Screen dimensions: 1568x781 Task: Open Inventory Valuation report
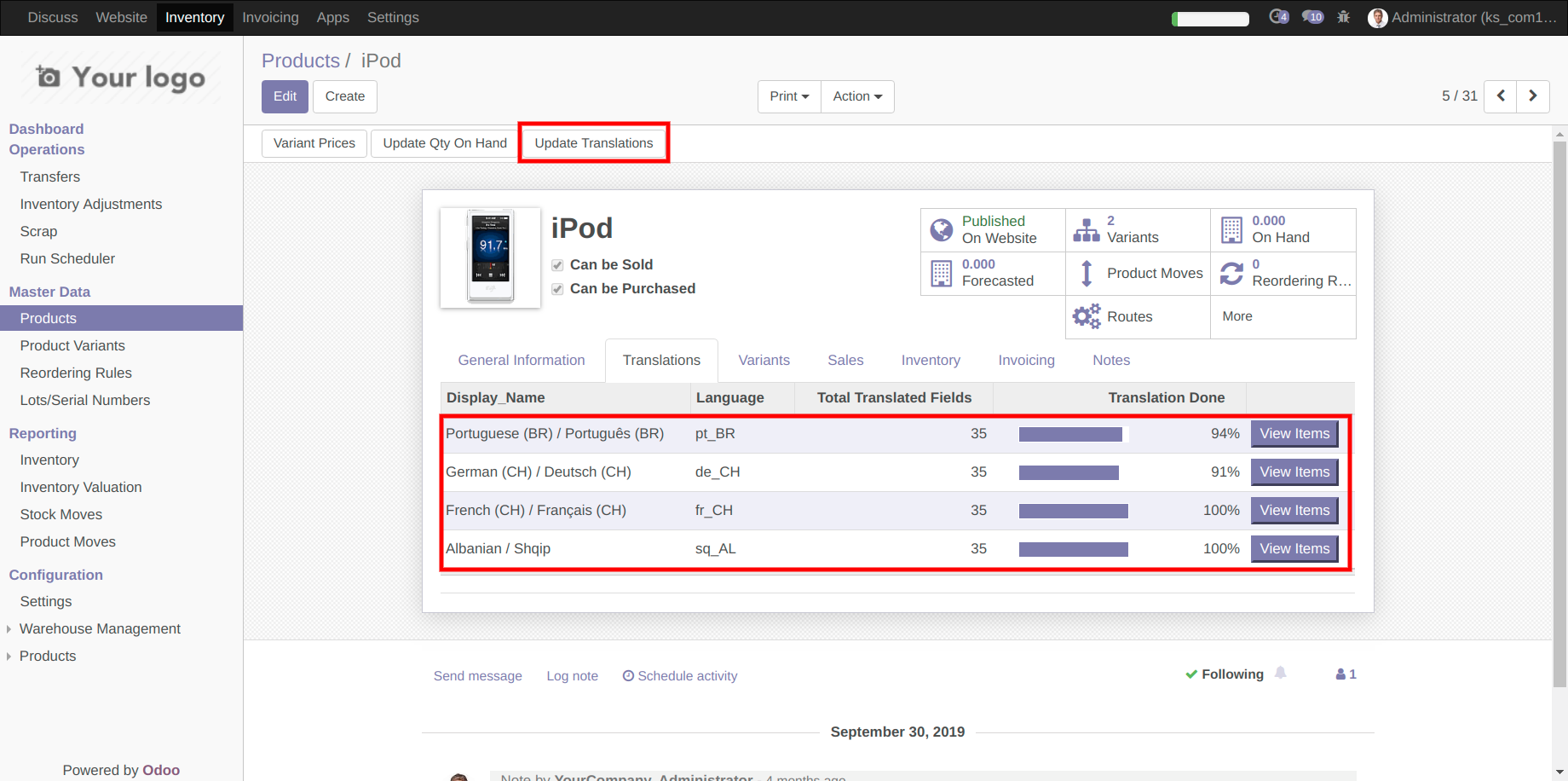pyautogui.click(x=81, y=487)
